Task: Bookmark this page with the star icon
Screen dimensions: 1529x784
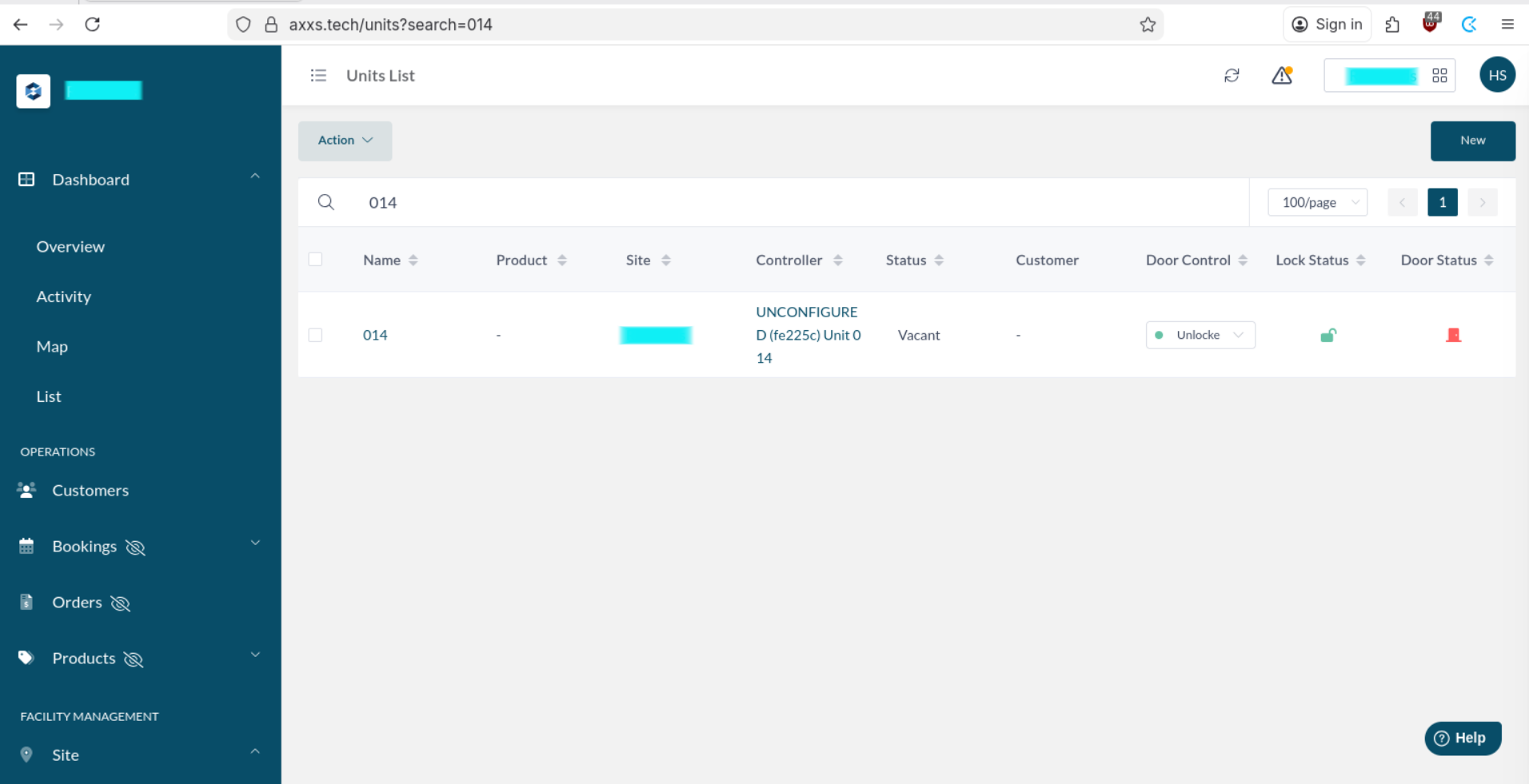Action: tap(1148, 25)
